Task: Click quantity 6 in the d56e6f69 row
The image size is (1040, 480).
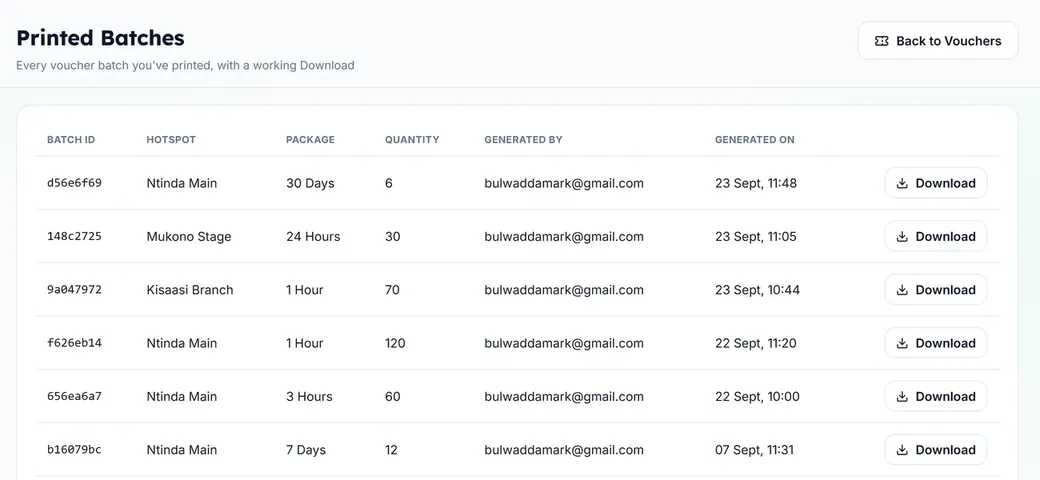Action: click(389, 184)
